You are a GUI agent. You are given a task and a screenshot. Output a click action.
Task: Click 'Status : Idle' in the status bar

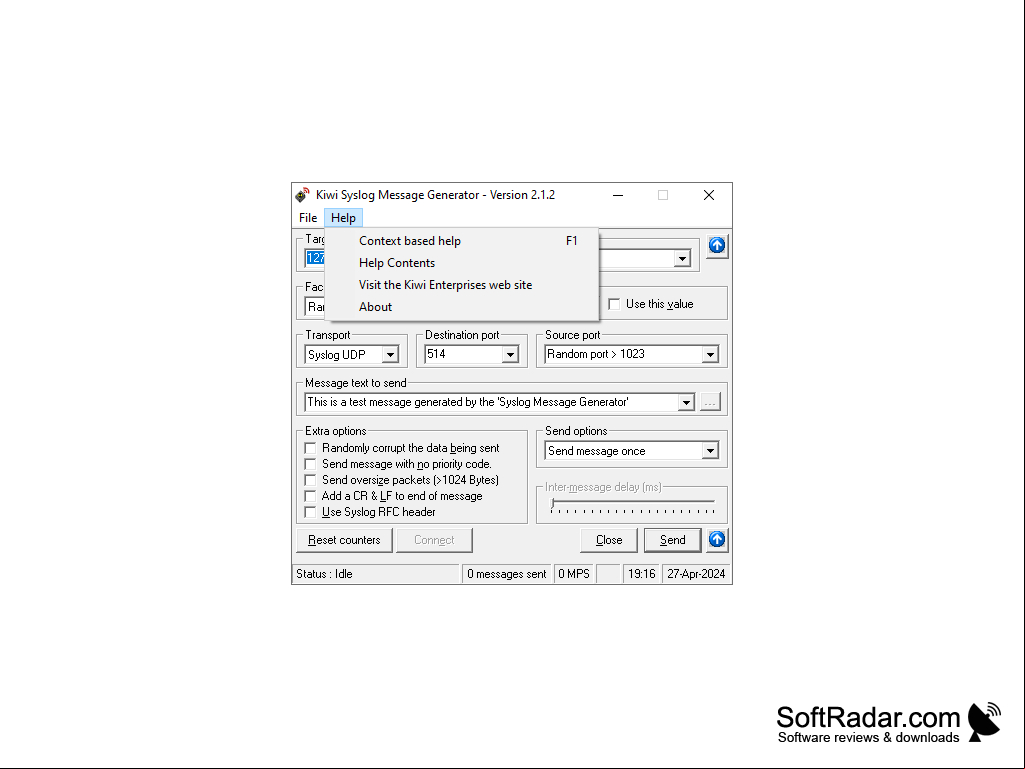click(x=377, y=574)
